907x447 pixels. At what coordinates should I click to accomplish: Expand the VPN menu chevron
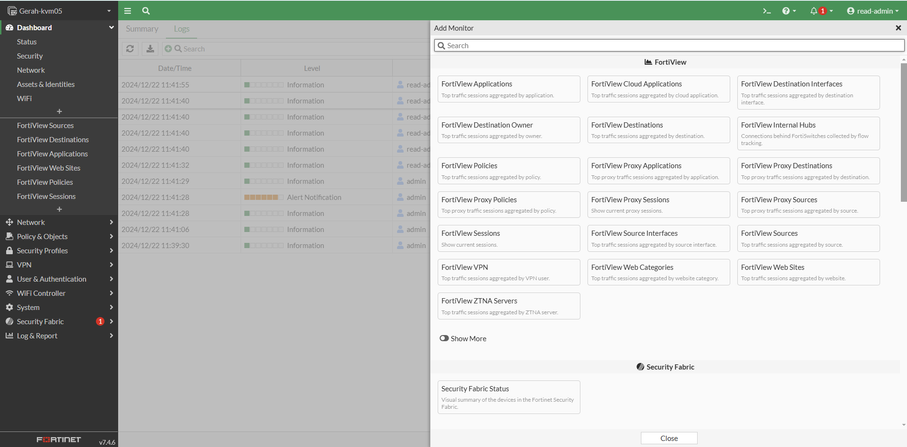[x=111, y=265]
